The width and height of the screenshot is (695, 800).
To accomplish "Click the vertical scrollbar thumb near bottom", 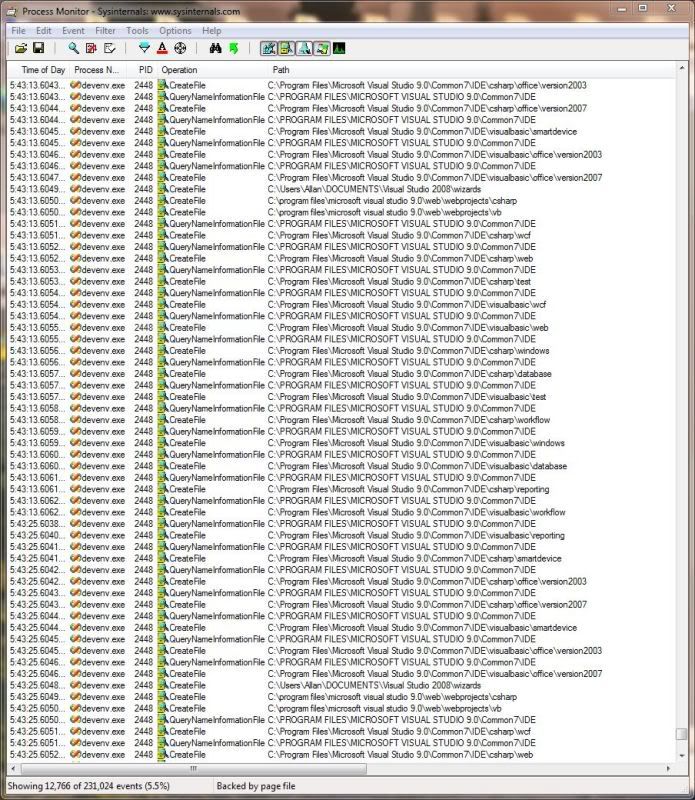I will 682,734.
